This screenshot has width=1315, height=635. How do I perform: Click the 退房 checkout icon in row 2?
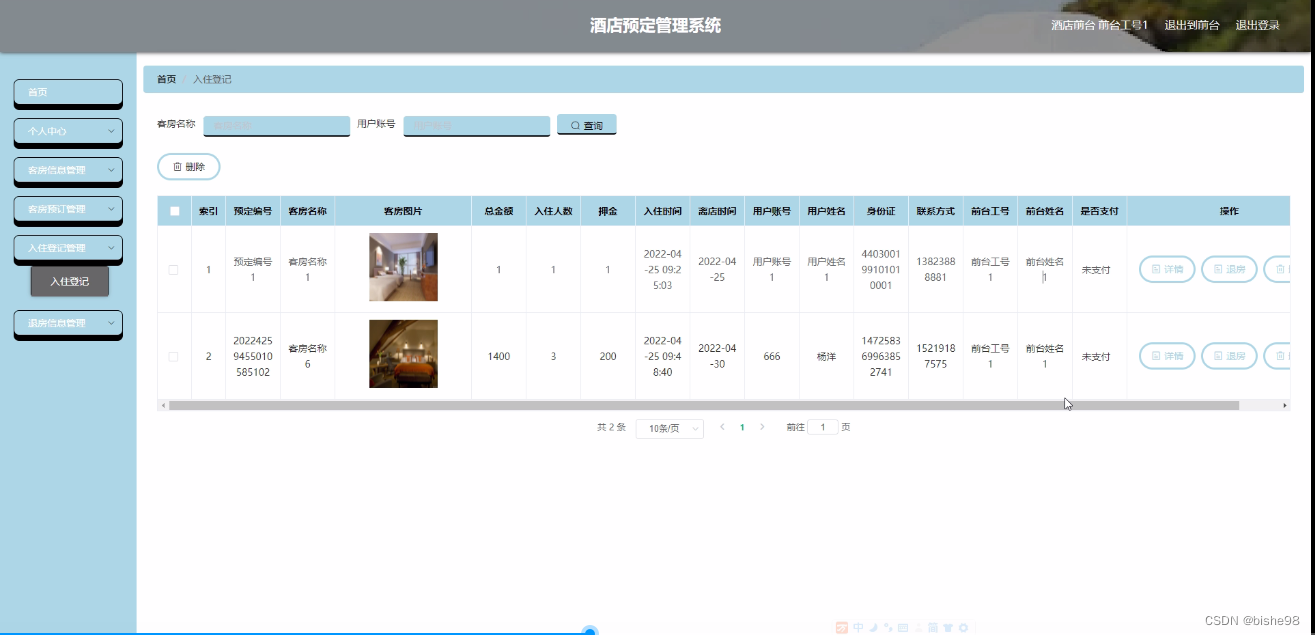[x=1217, y=355]
